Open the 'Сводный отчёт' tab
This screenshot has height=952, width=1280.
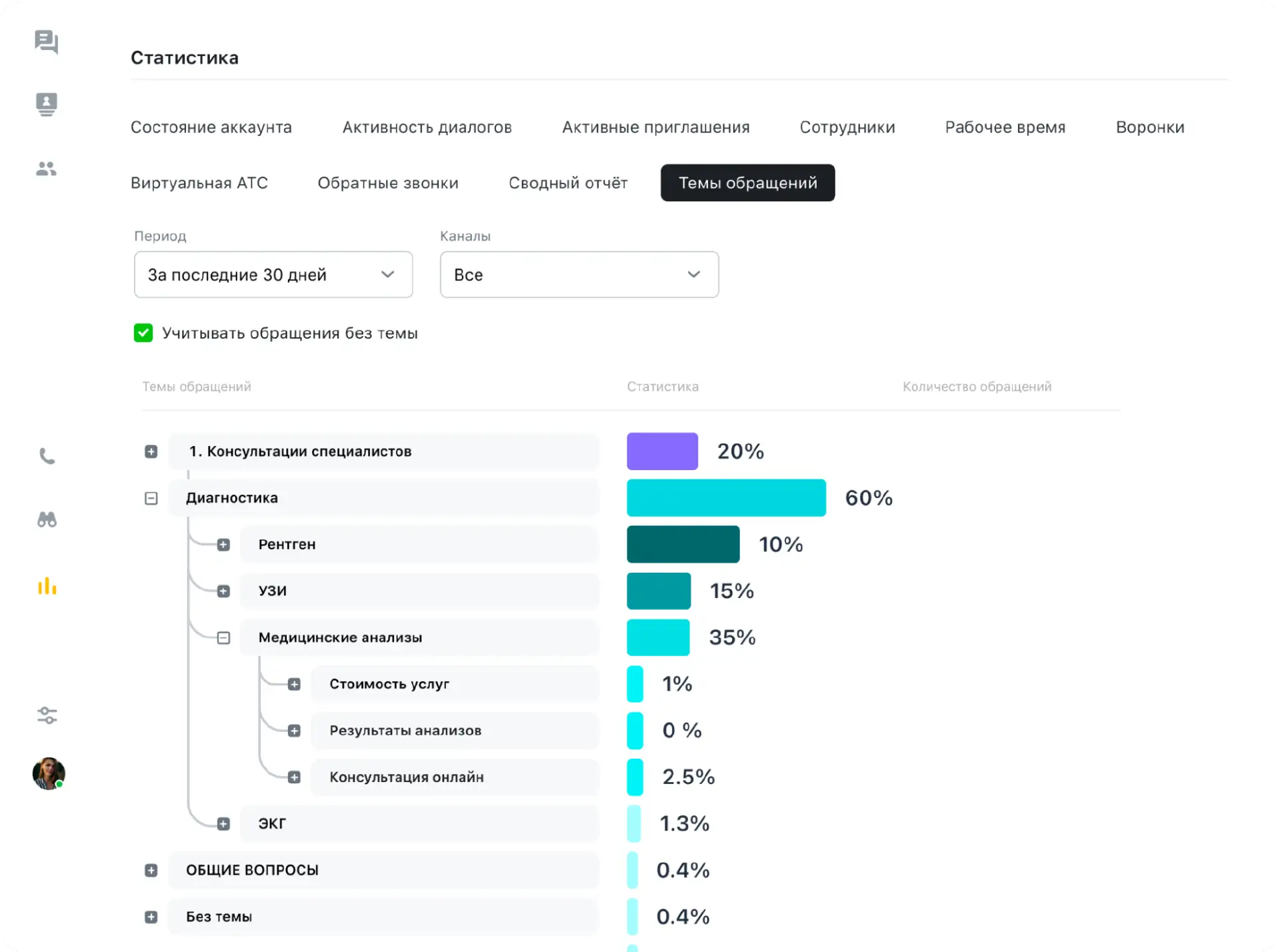click(568, 183)
